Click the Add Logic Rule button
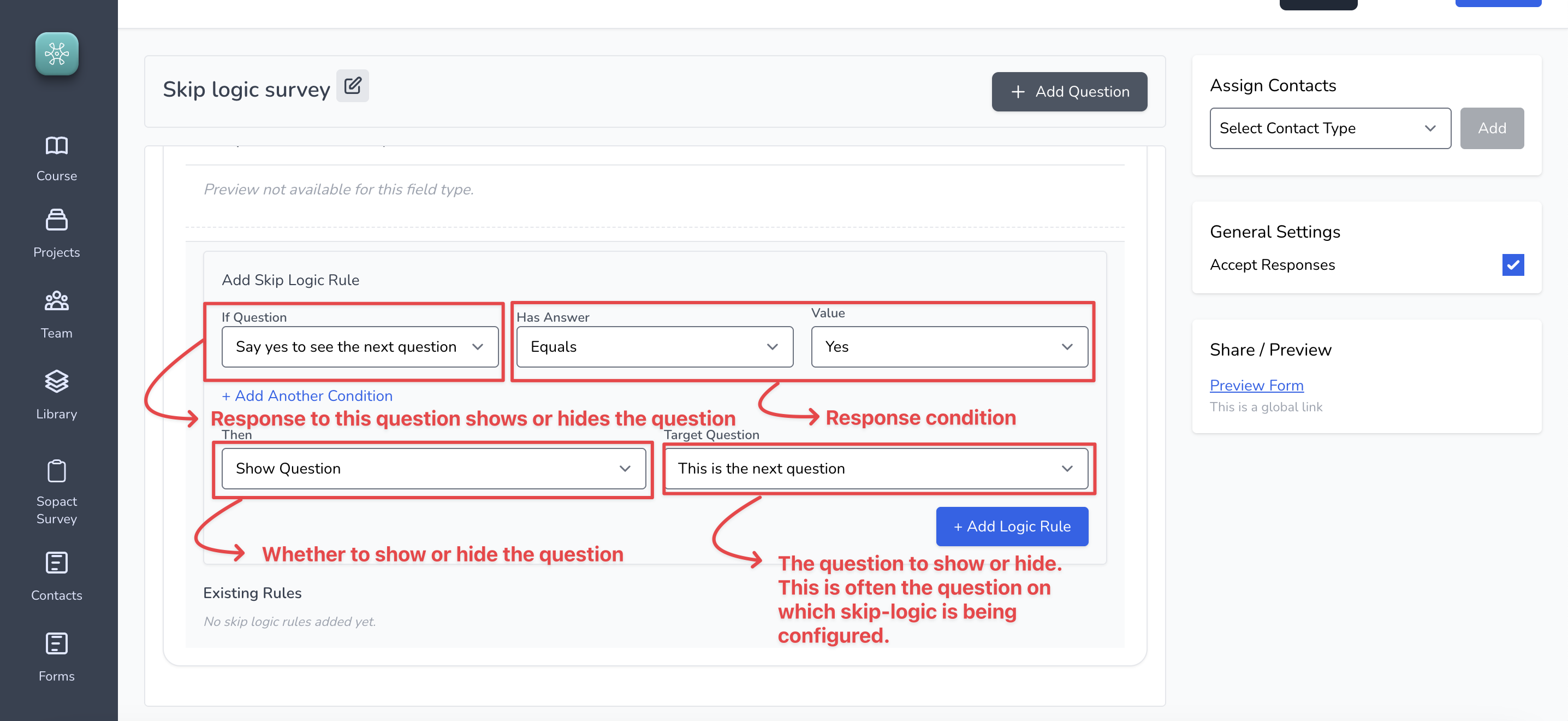Screen dimensions: 1568x721 pos(1012,527)
